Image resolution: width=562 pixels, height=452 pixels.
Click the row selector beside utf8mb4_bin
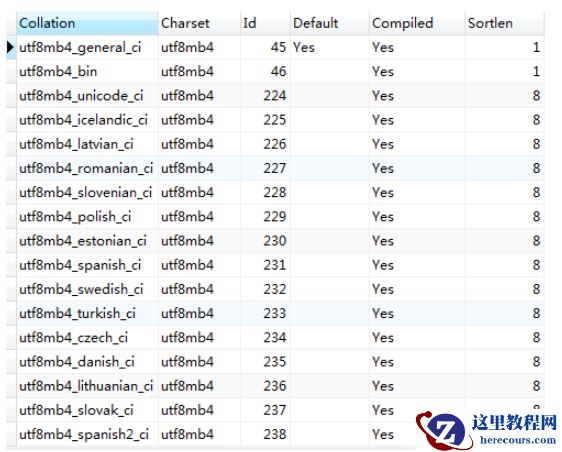click(x=11, y=71)
